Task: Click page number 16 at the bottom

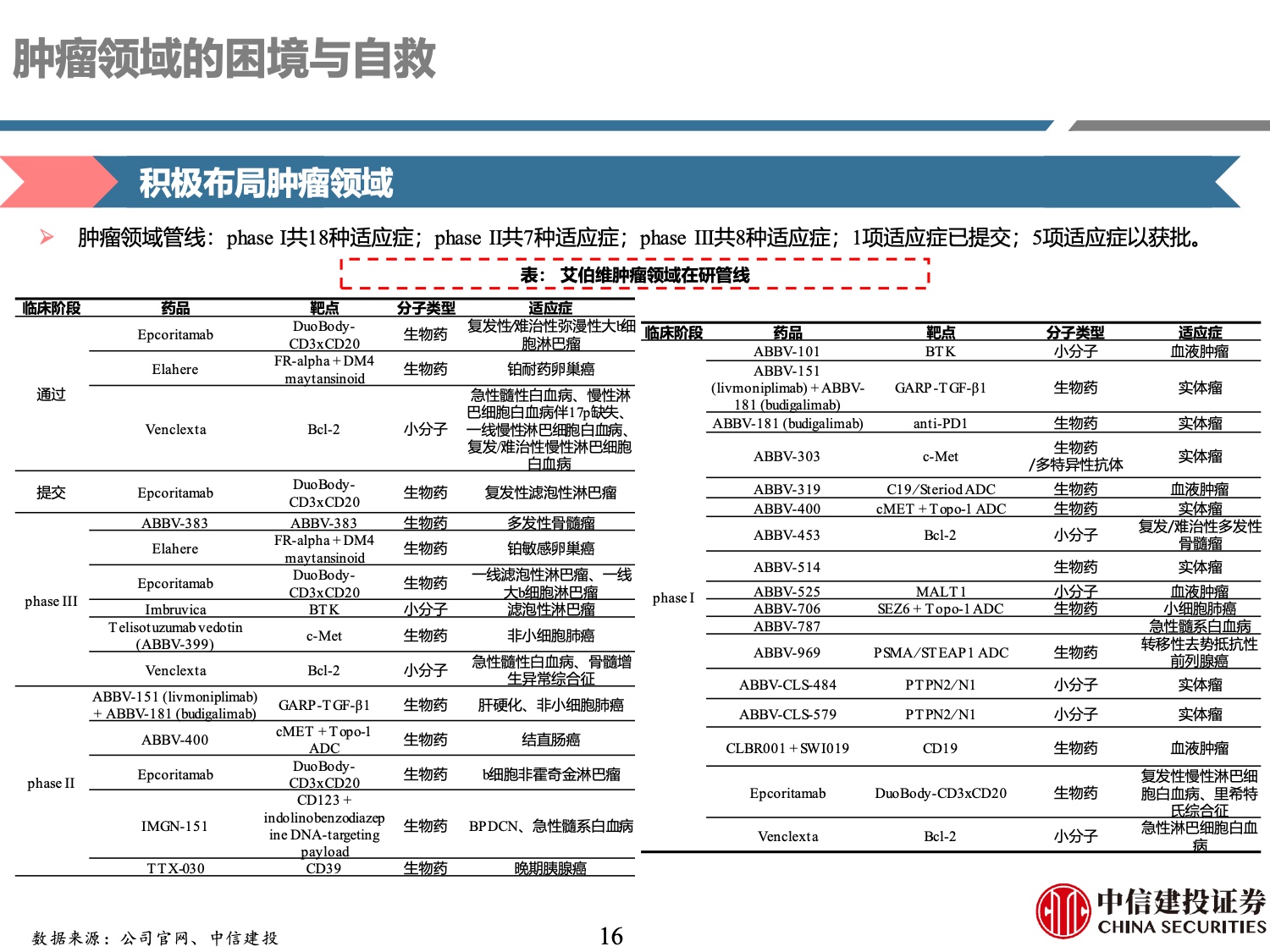Action: coord(610,936)
